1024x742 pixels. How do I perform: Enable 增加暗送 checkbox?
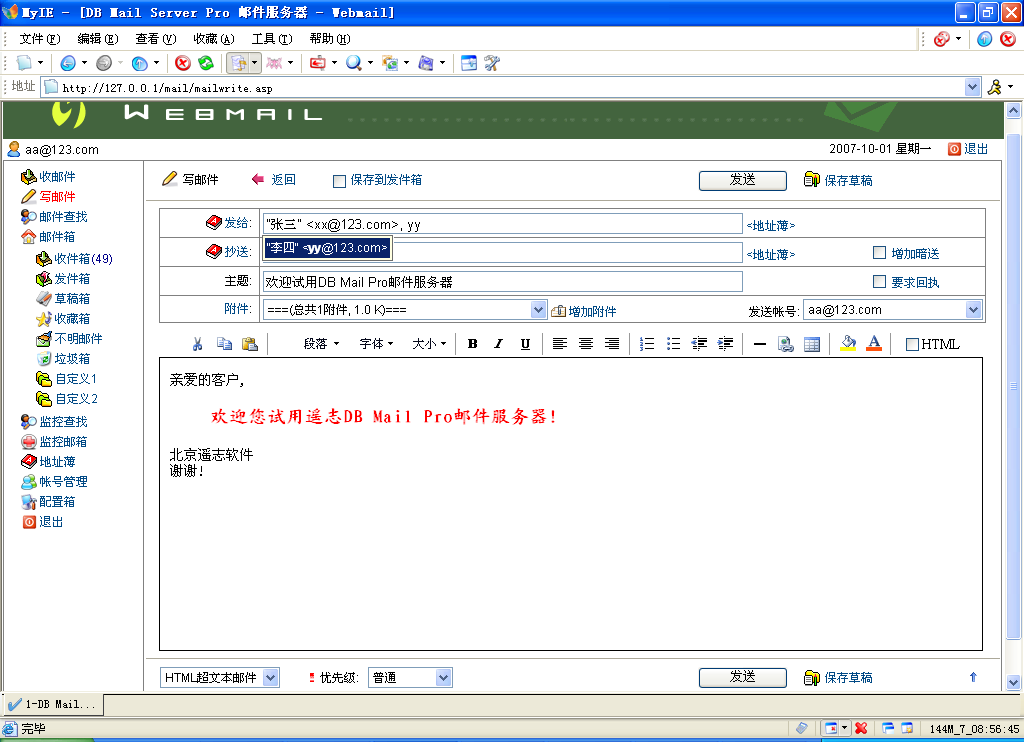pos(880,253)
